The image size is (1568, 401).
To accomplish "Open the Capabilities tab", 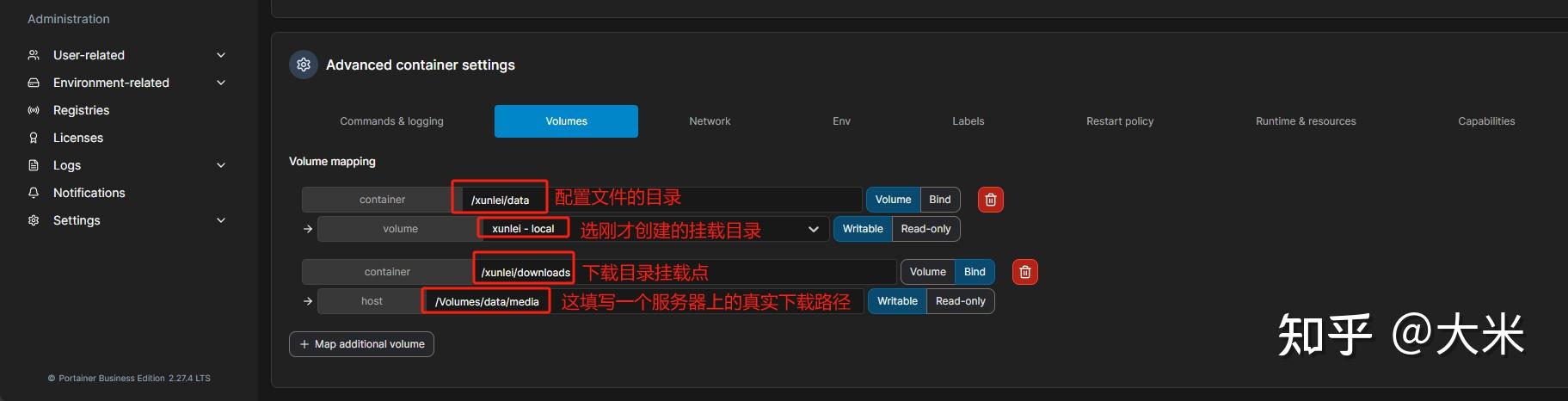I will (1486, 121).
